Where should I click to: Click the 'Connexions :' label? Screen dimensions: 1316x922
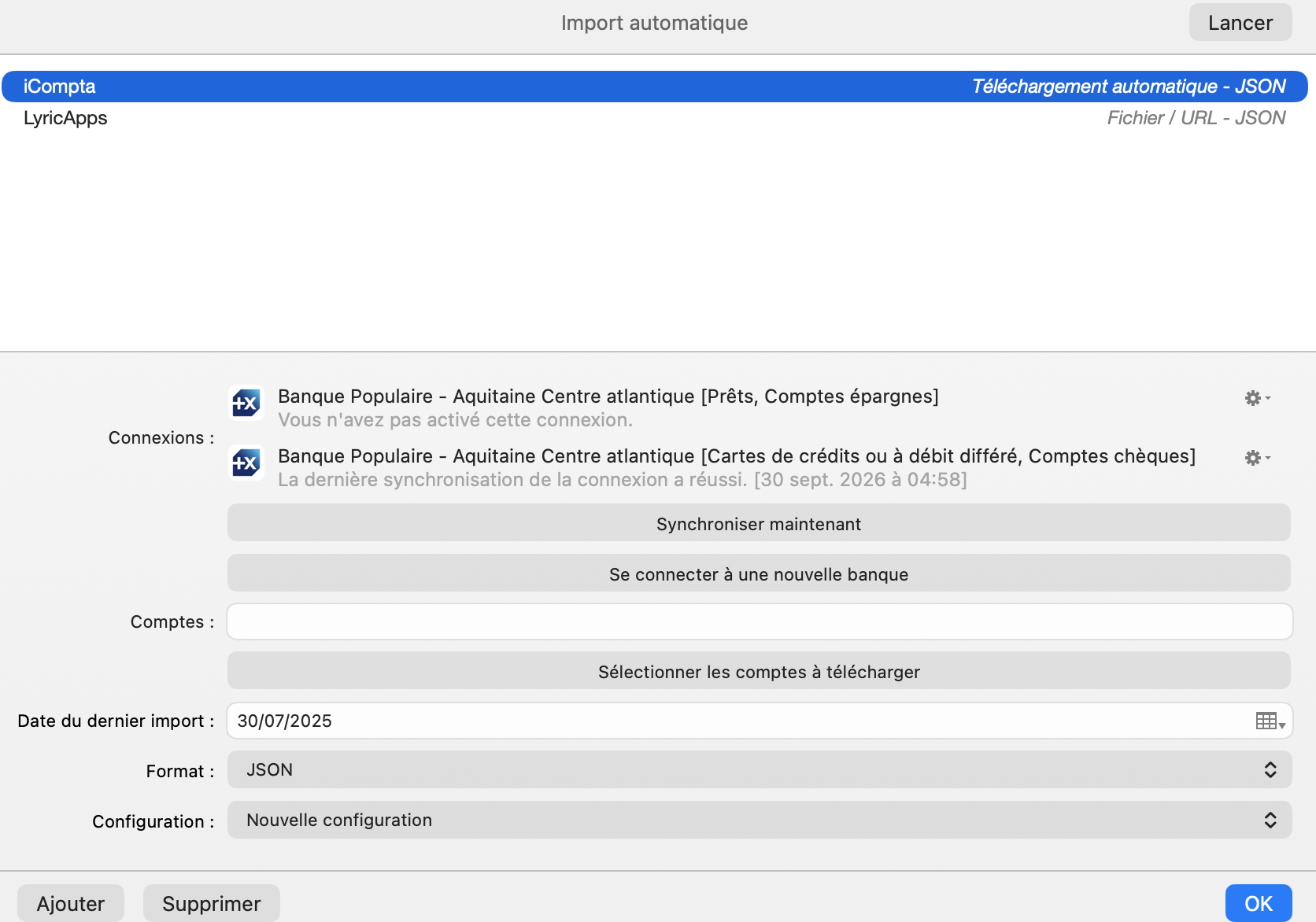click(161, 438)
